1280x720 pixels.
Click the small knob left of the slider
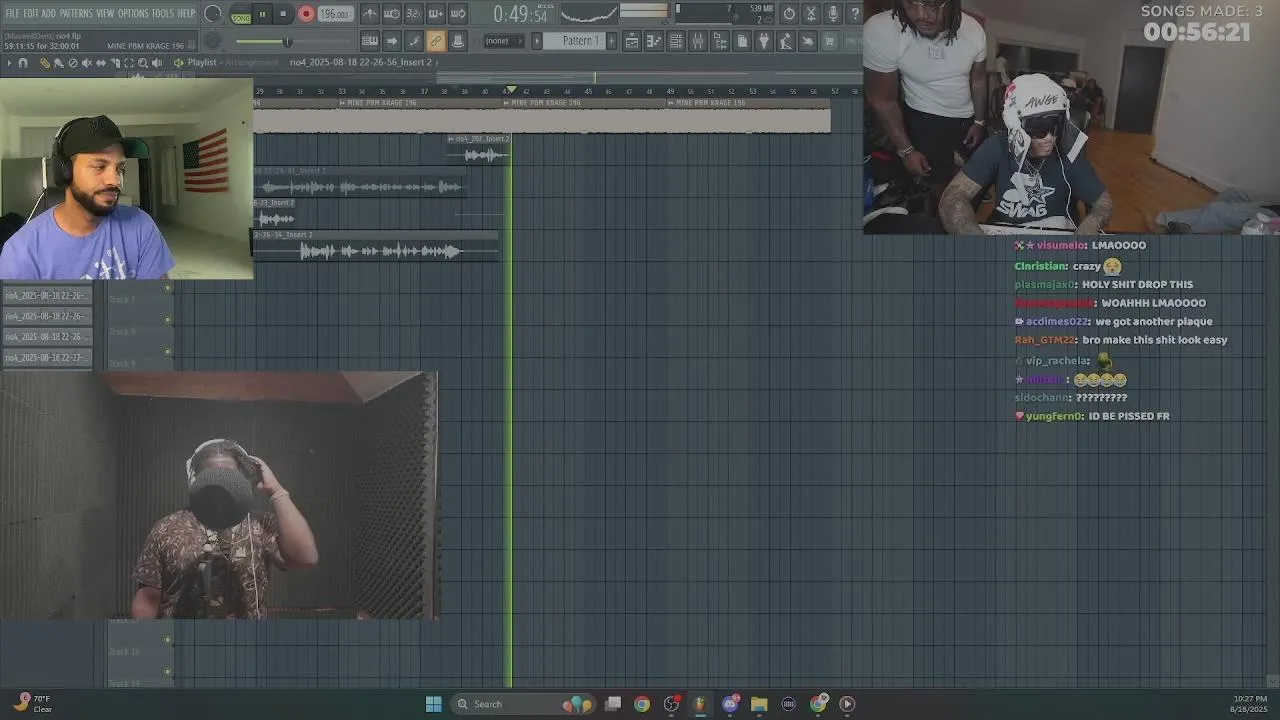point(213,41)
